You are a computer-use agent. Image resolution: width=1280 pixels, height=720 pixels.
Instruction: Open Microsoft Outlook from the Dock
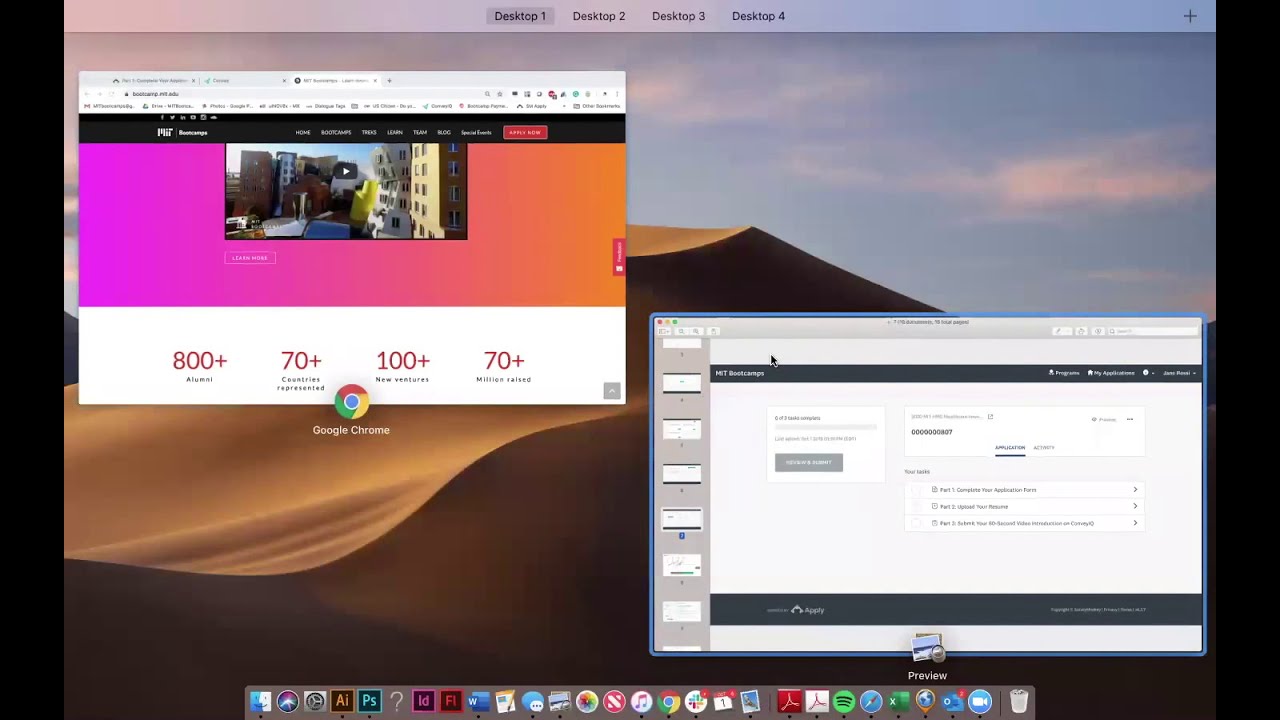tap(952, 702)
